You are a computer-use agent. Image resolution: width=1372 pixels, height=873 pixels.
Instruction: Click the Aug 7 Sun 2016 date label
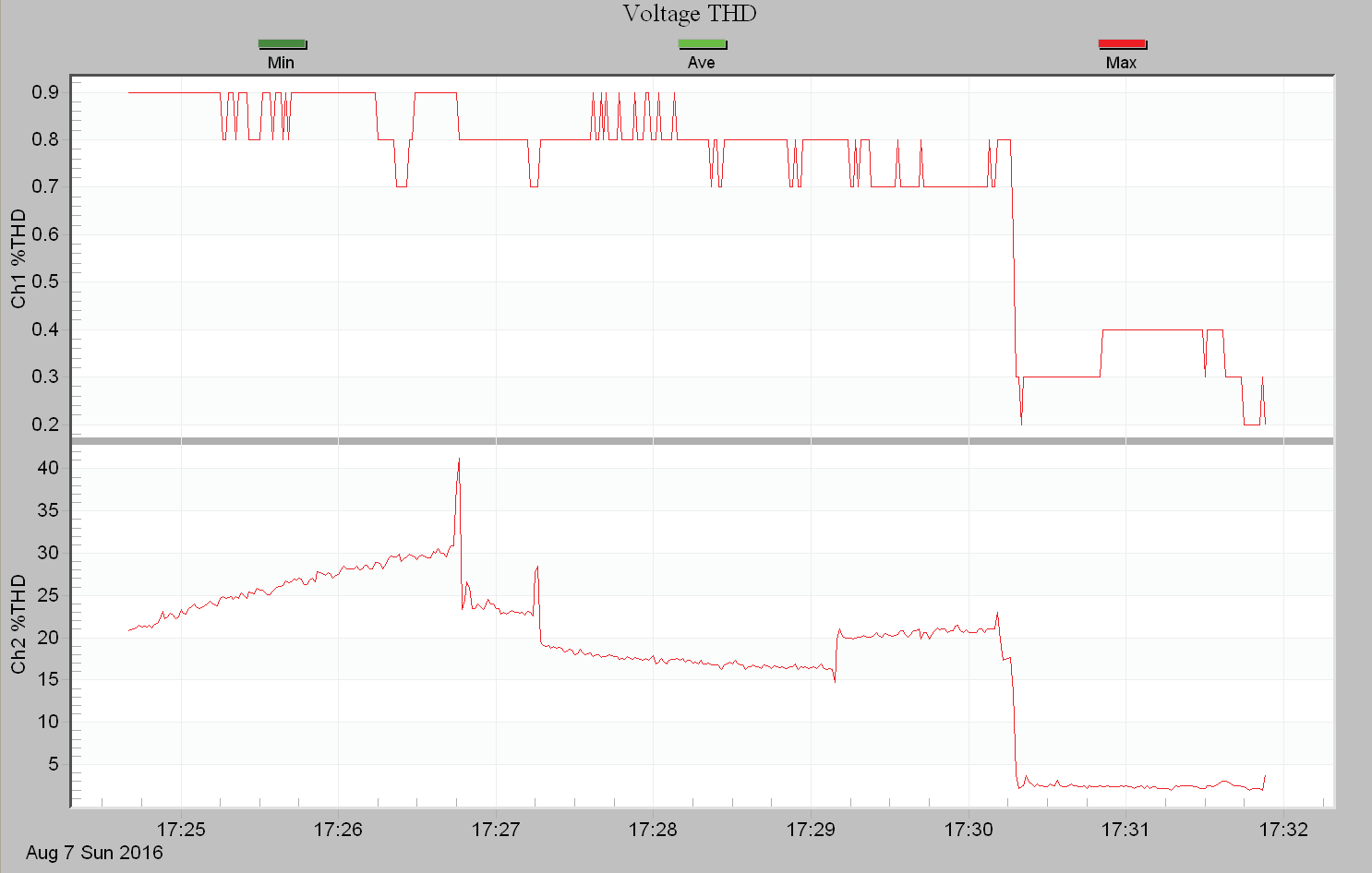point(94,853)
